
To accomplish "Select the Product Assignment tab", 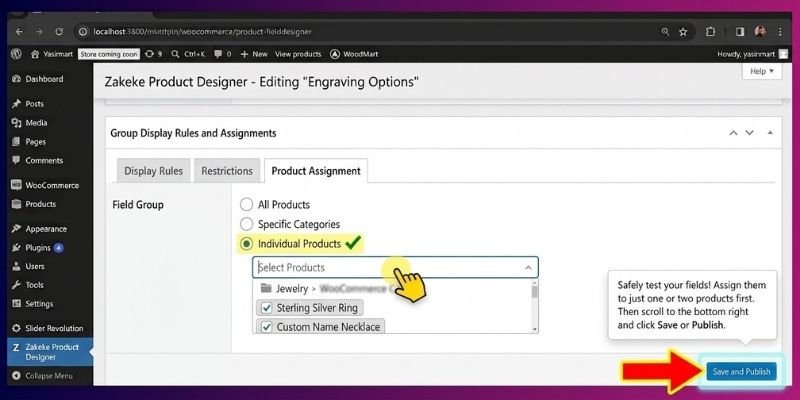I will (x=316, y=171).
